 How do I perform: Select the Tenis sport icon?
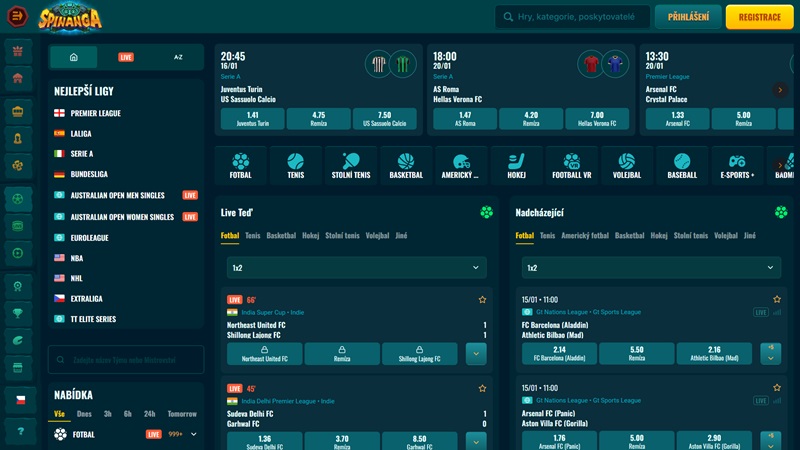(x=295, y=165)
